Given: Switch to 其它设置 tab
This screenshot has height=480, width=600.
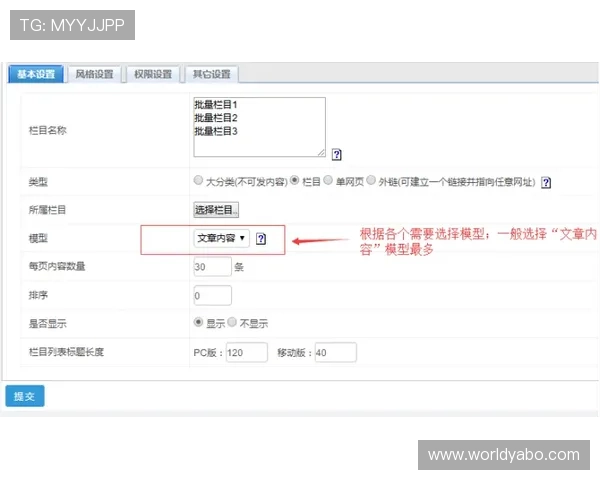Looking at the screenshot, I should tap(211, 74).
